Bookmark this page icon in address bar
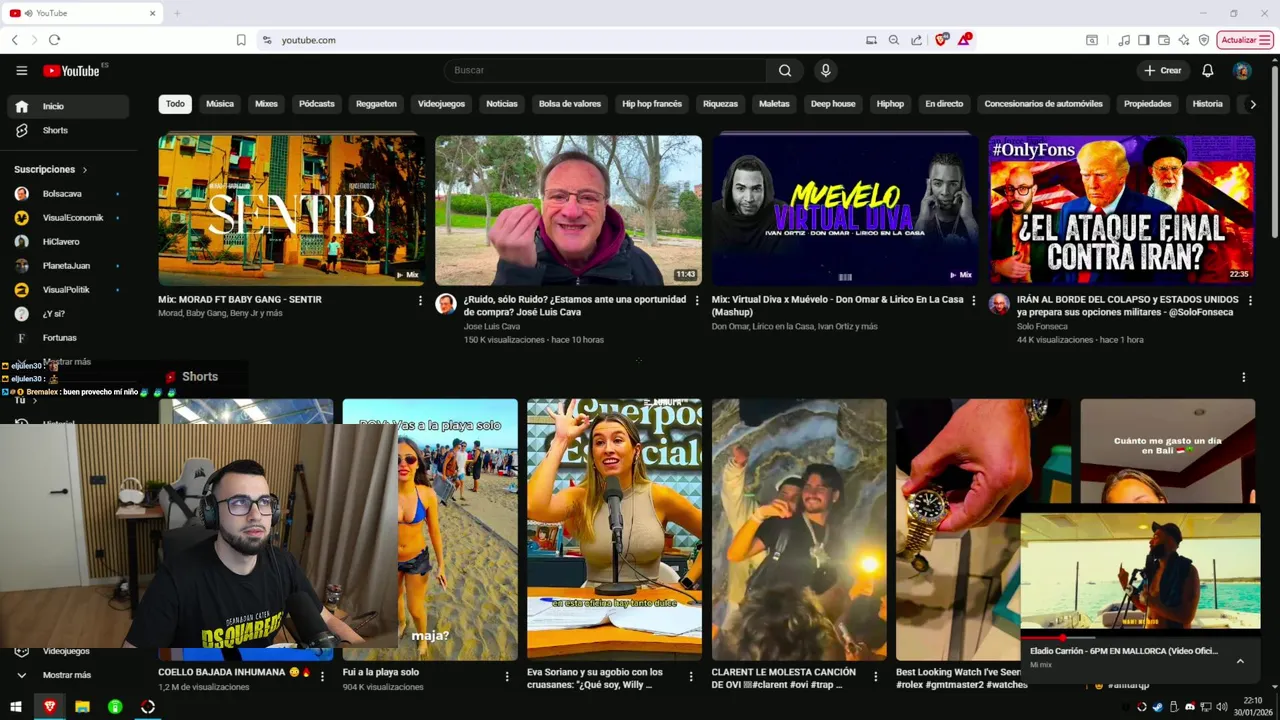 click(x=241, y=40)
